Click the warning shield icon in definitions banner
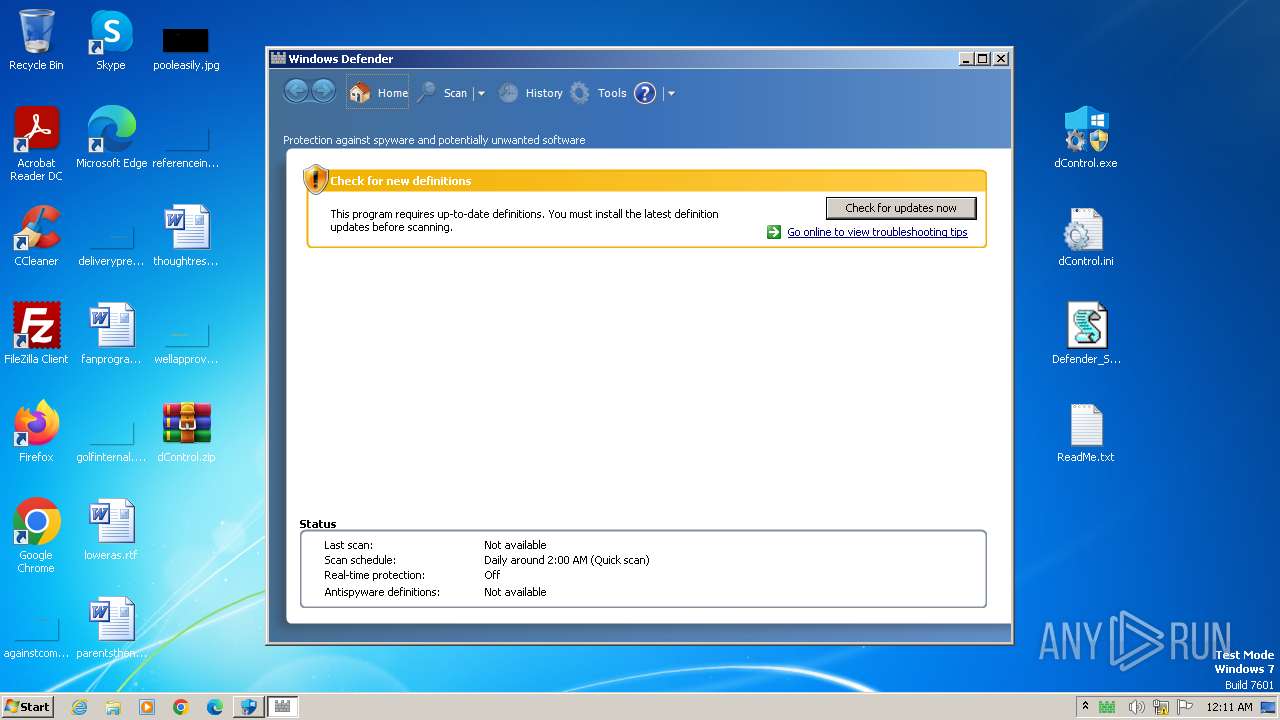Screen dimensions: 1280x720 click(316, 179)
